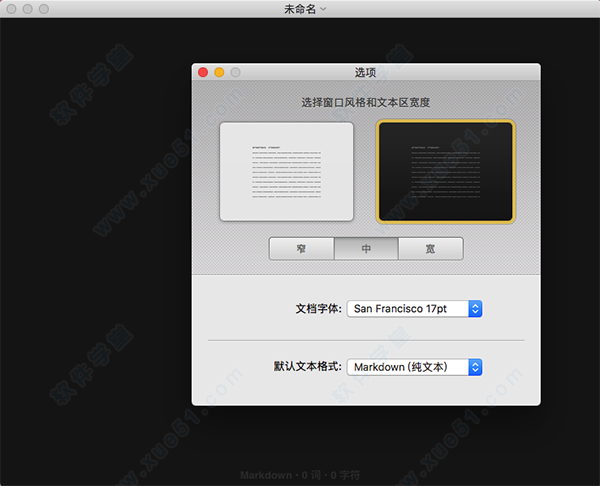
Task: Click the 选择窗口风格和文本区宽度 heading
Action: click(366, 102)
